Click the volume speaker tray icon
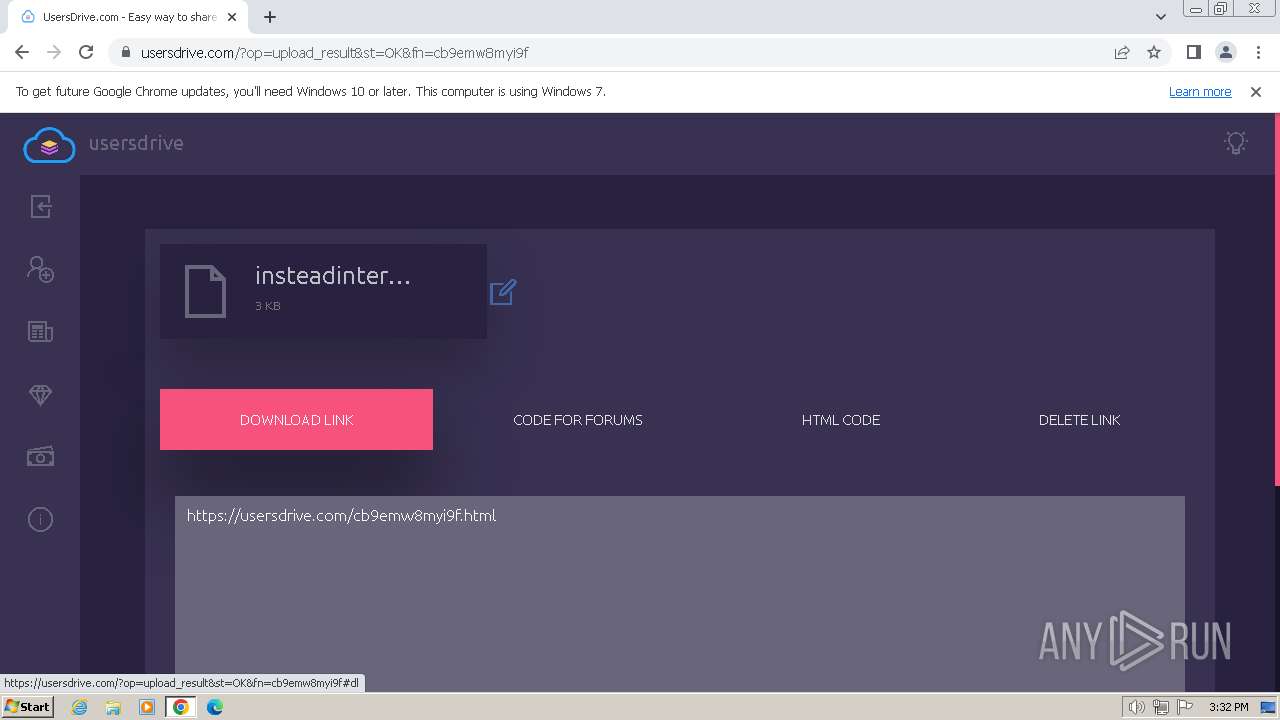 point(1137,707)
